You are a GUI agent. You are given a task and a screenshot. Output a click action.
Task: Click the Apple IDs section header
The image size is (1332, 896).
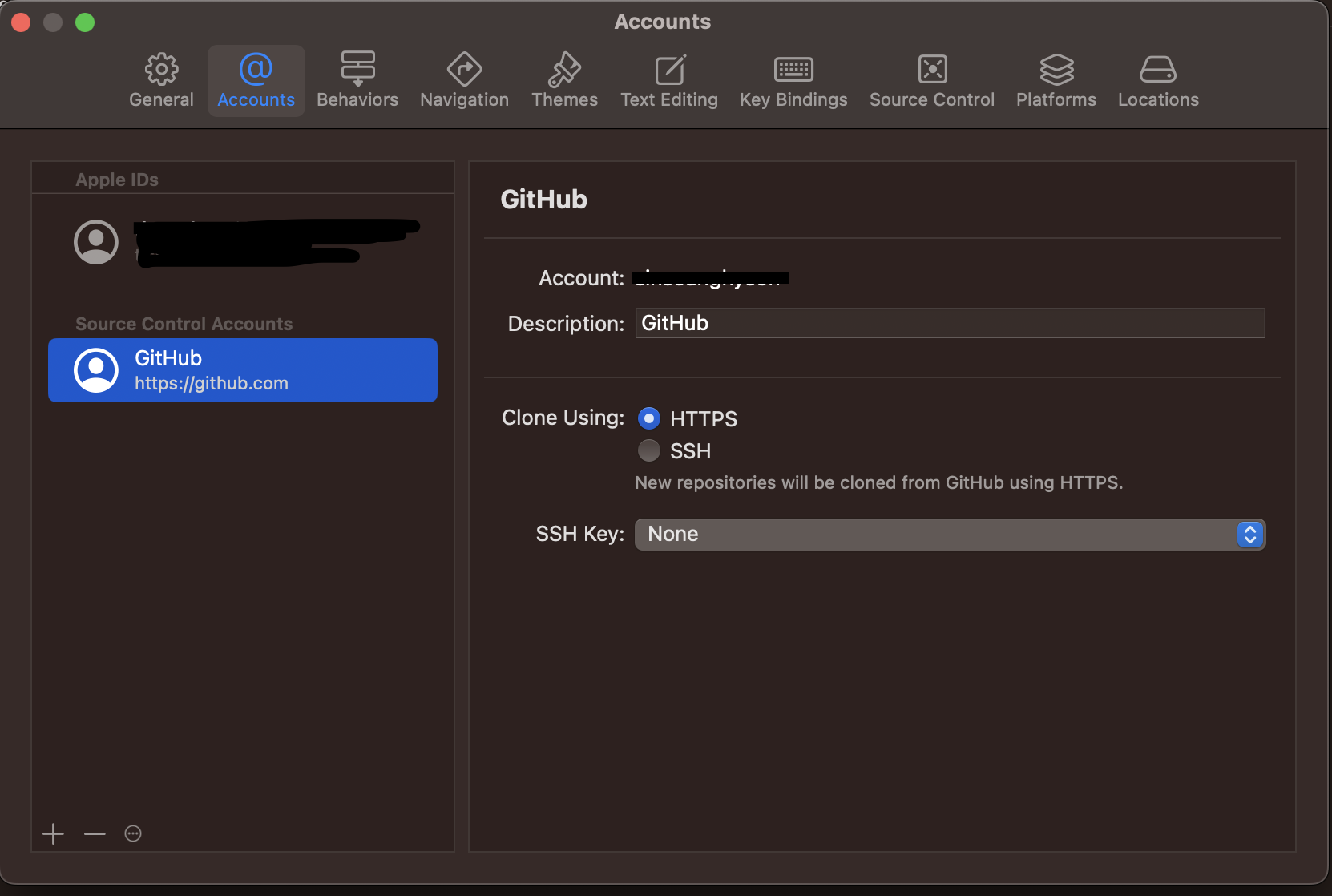(117, 180)
